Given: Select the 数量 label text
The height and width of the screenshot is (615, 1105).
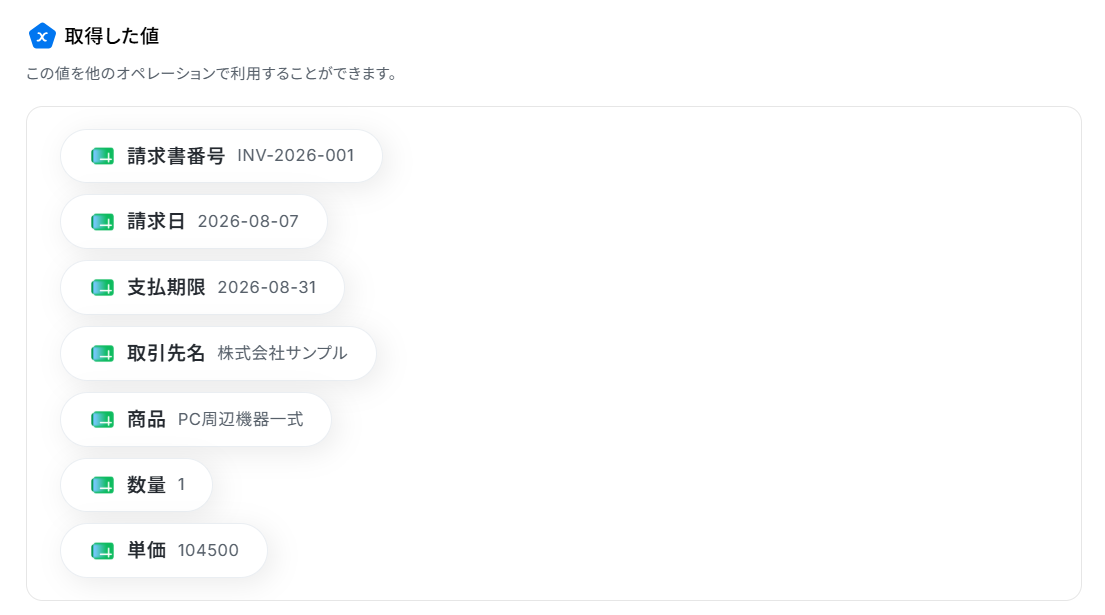Looking at the screenshot, I should coord(147,485).
